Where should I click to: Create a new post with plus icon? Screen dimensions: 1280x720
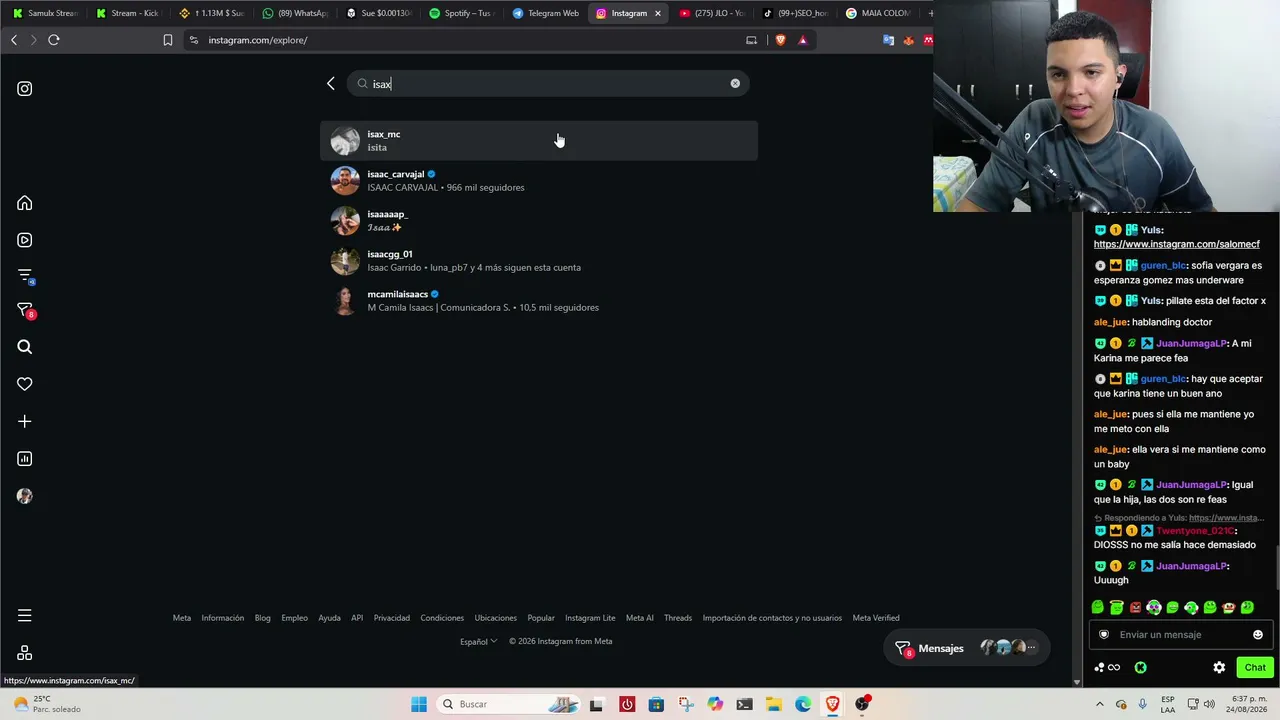click(x=25, y=421)
